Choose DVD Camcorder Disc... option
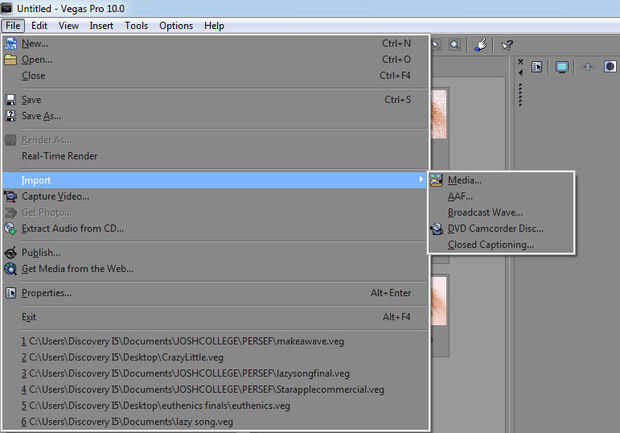 501,229
